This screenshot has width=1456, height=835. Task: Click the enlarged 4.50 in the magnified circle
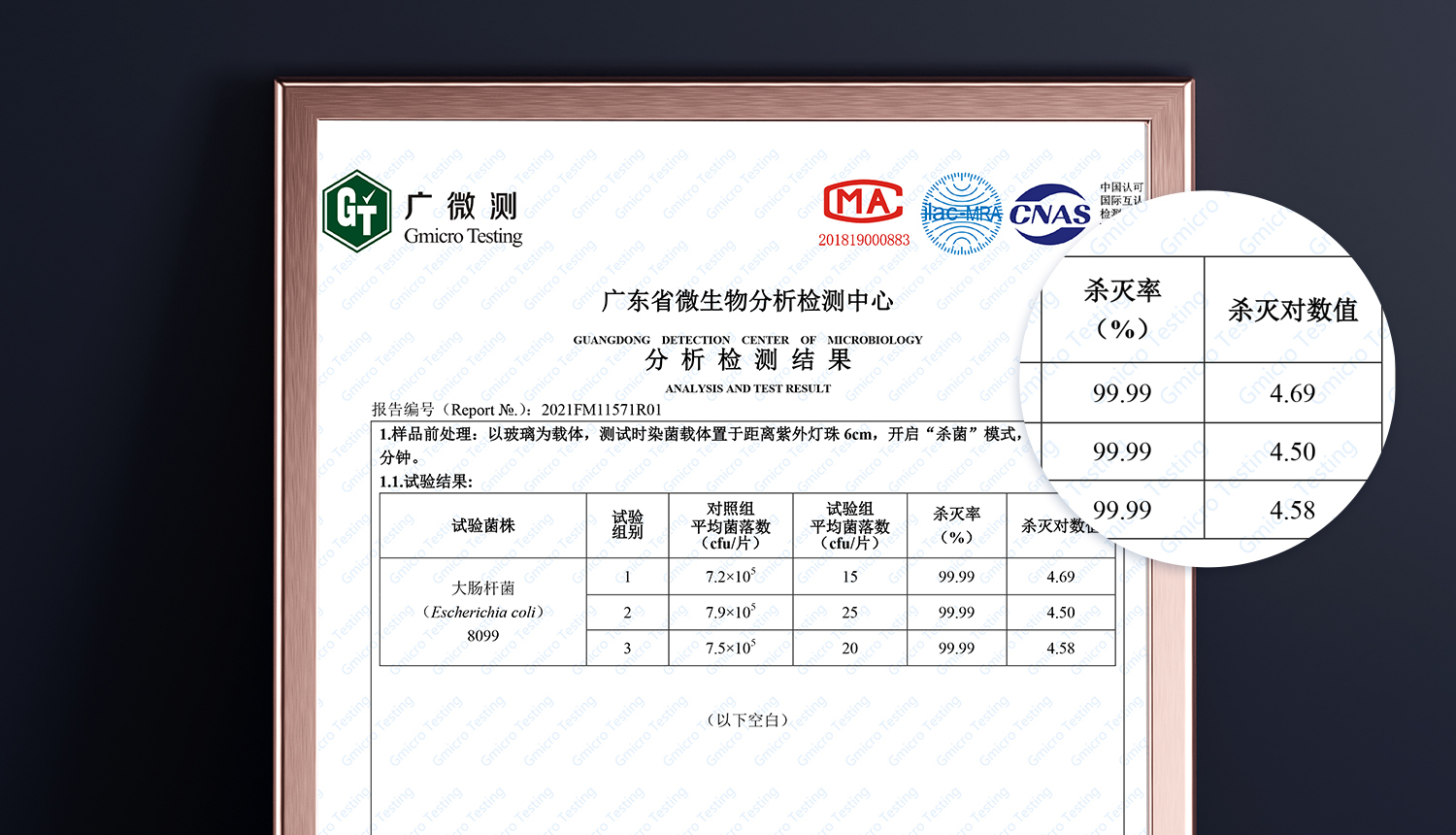pyautogui.click(x=1293, y=451)
